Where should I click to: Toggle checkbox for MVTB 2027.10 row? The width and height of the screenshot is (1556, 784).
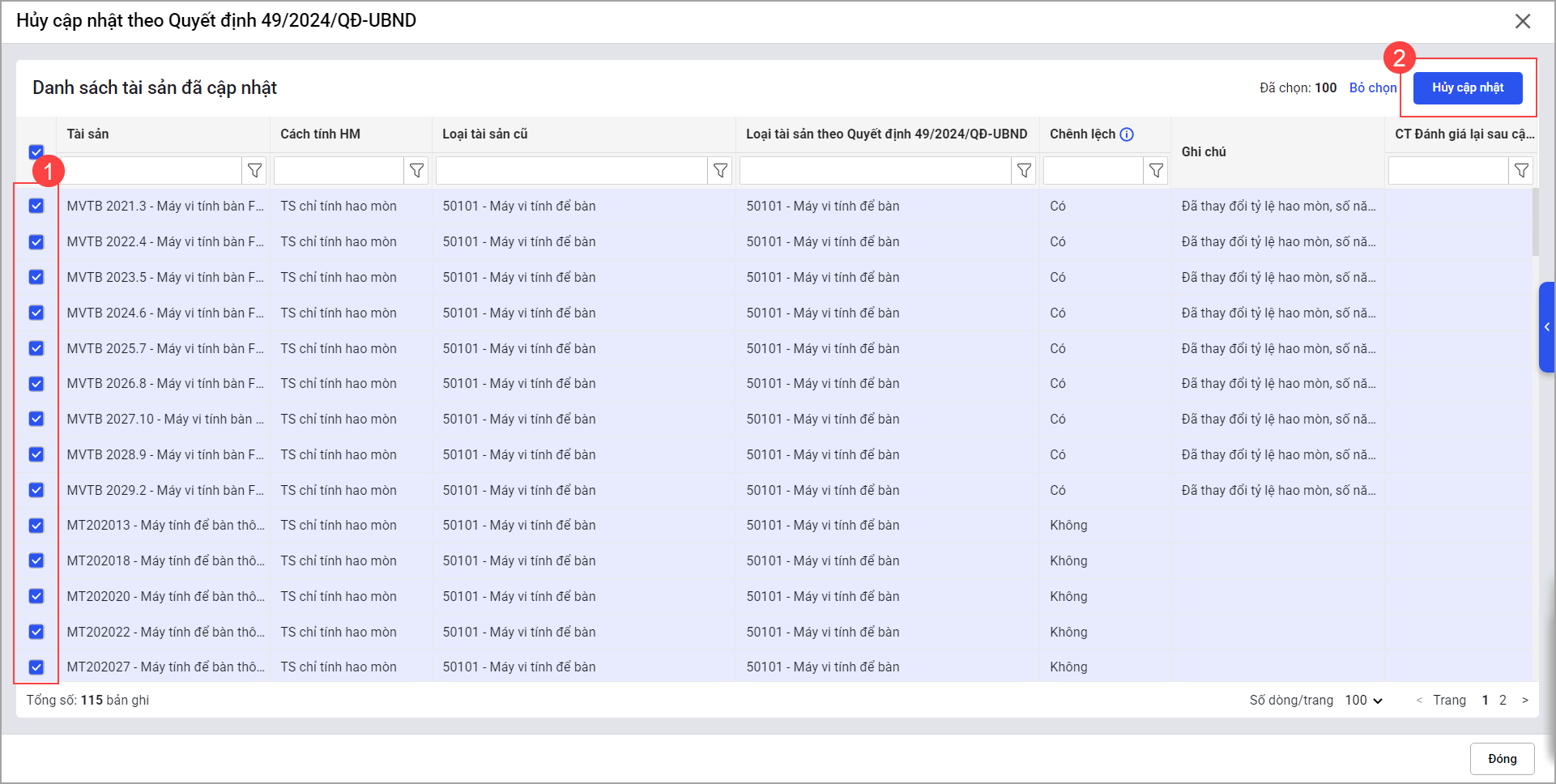pos(36,419)
